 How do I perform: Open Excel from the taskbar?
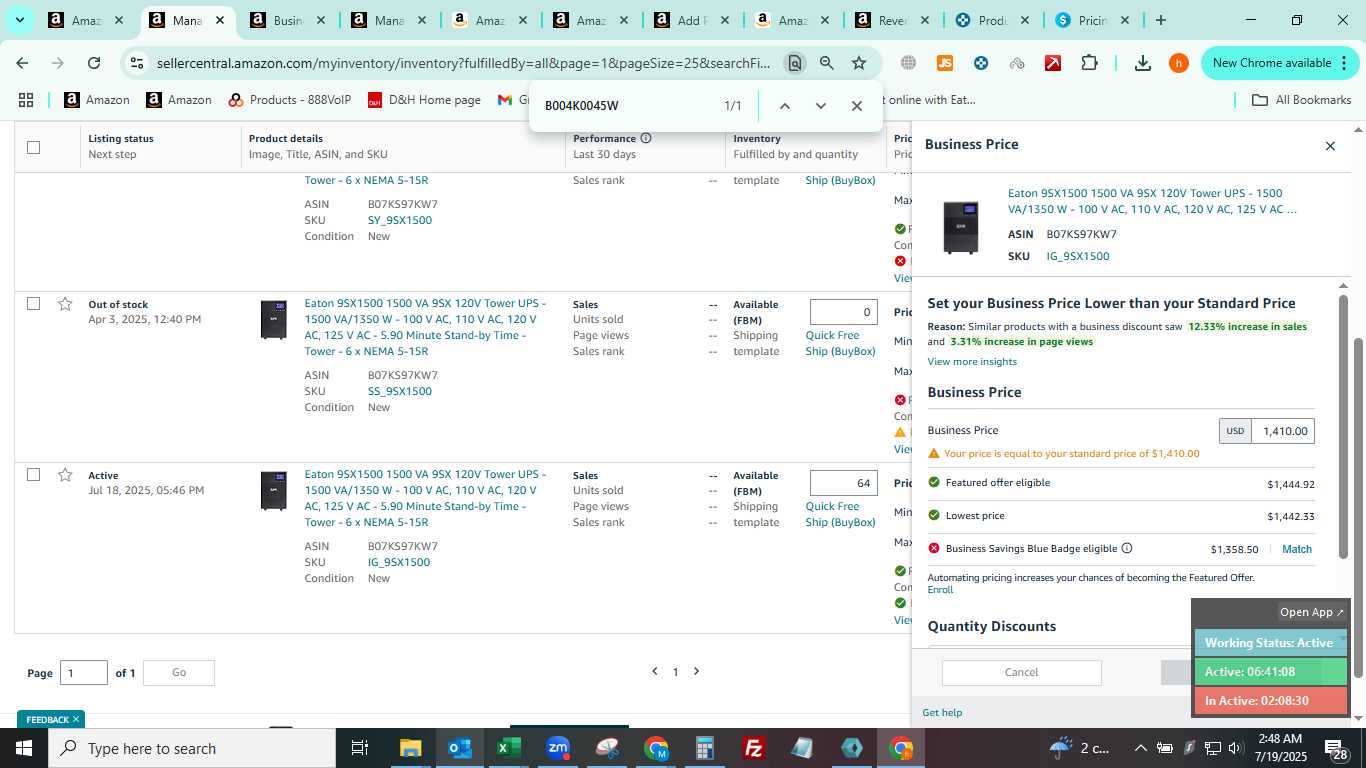[x=509, y=748]
